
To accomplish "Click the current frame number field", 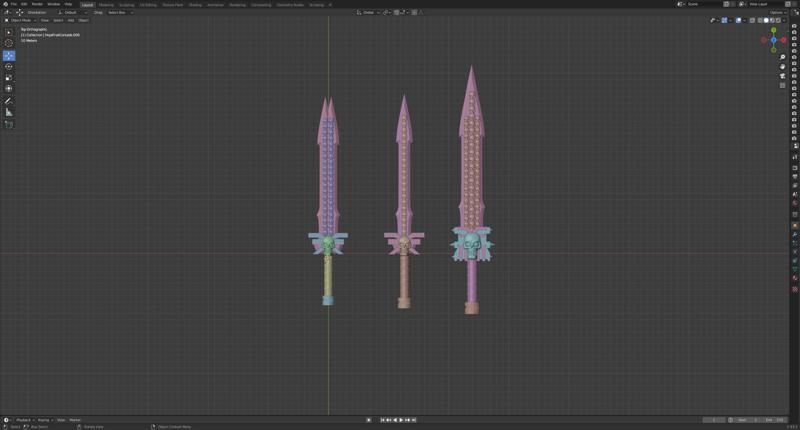I will [x=714, y=420].
